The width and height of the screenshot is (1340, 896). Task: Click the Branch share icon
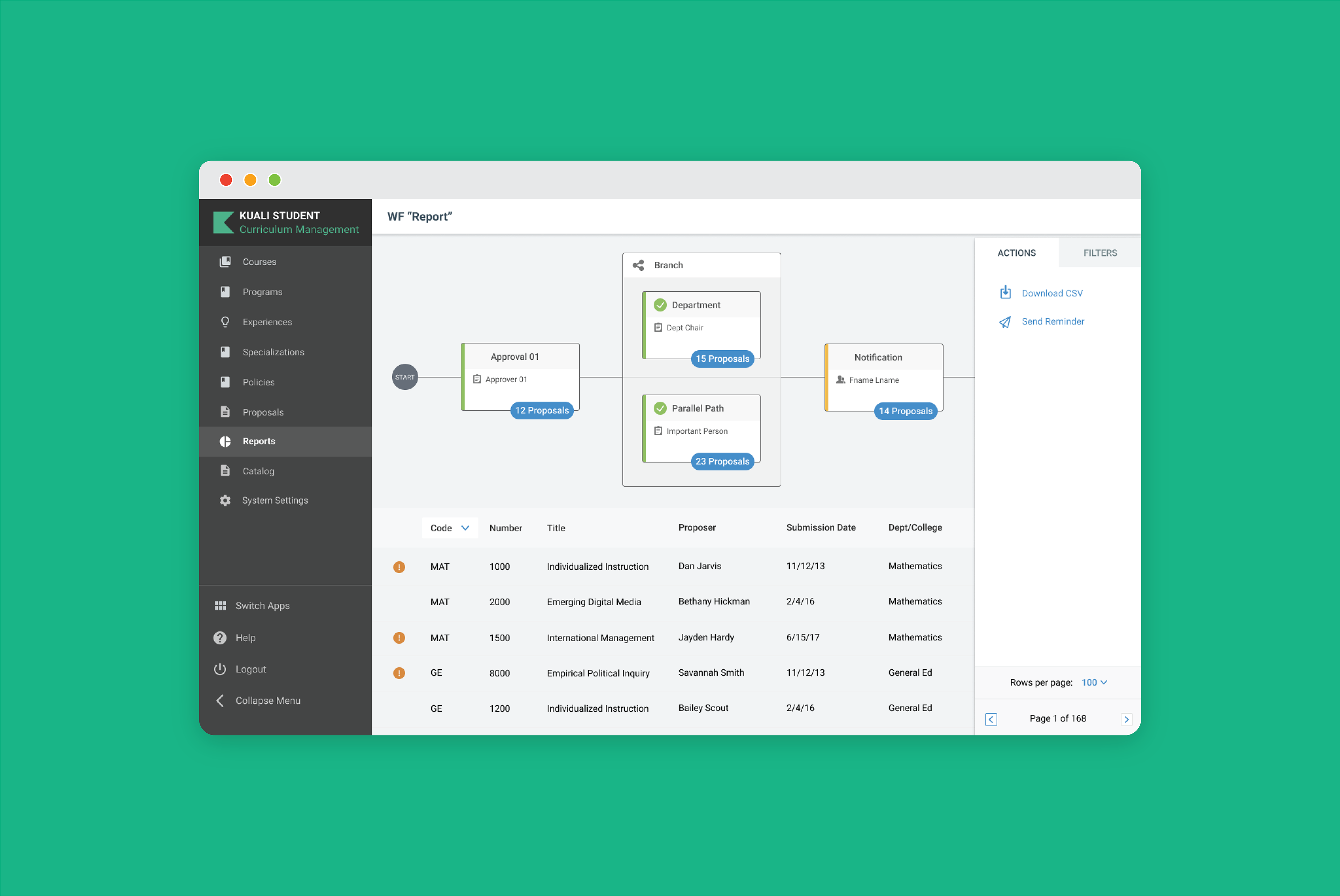(x=638, y=265)
